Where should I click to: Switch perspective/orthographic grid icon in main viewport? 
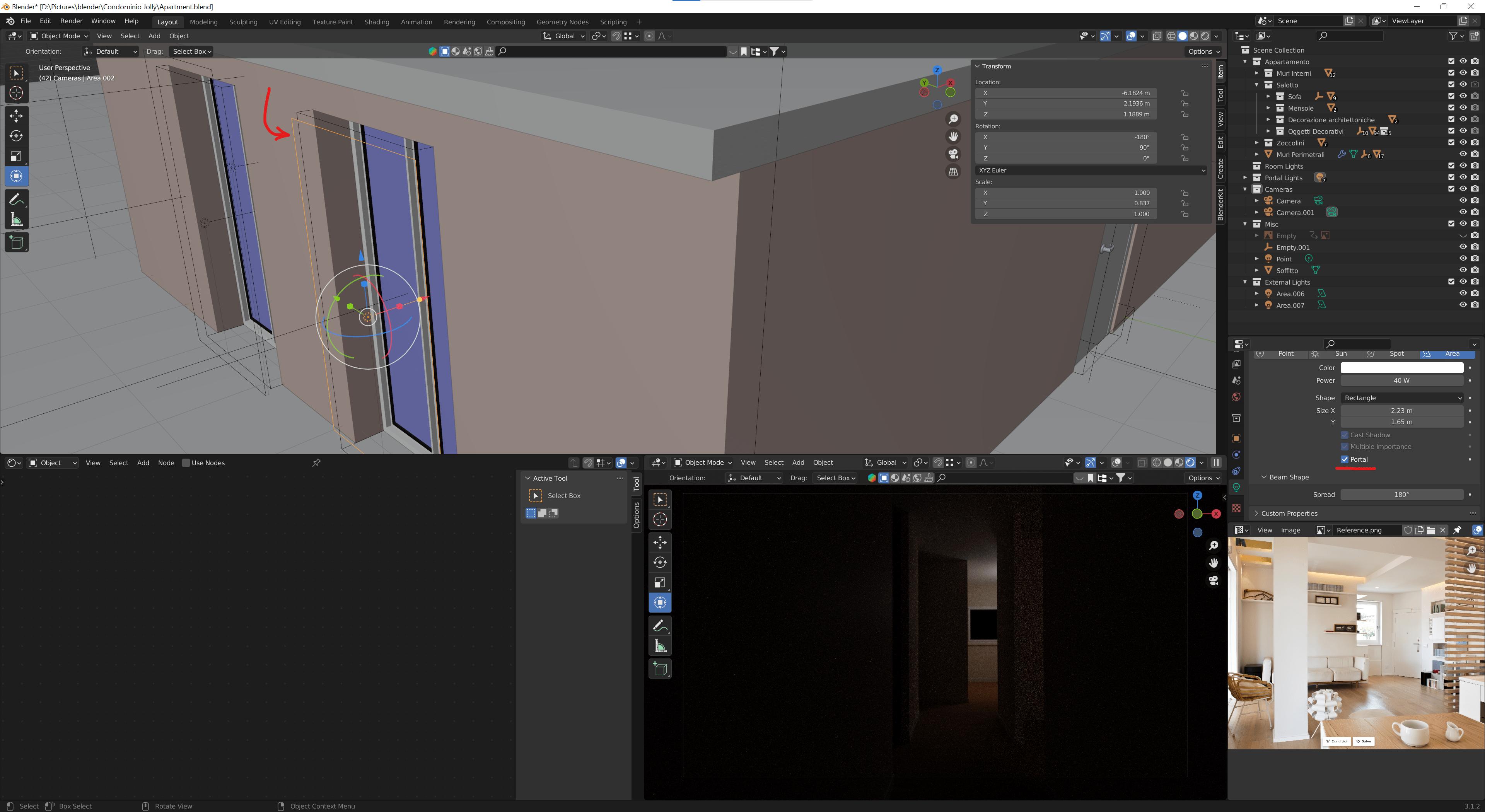(954, 172)
